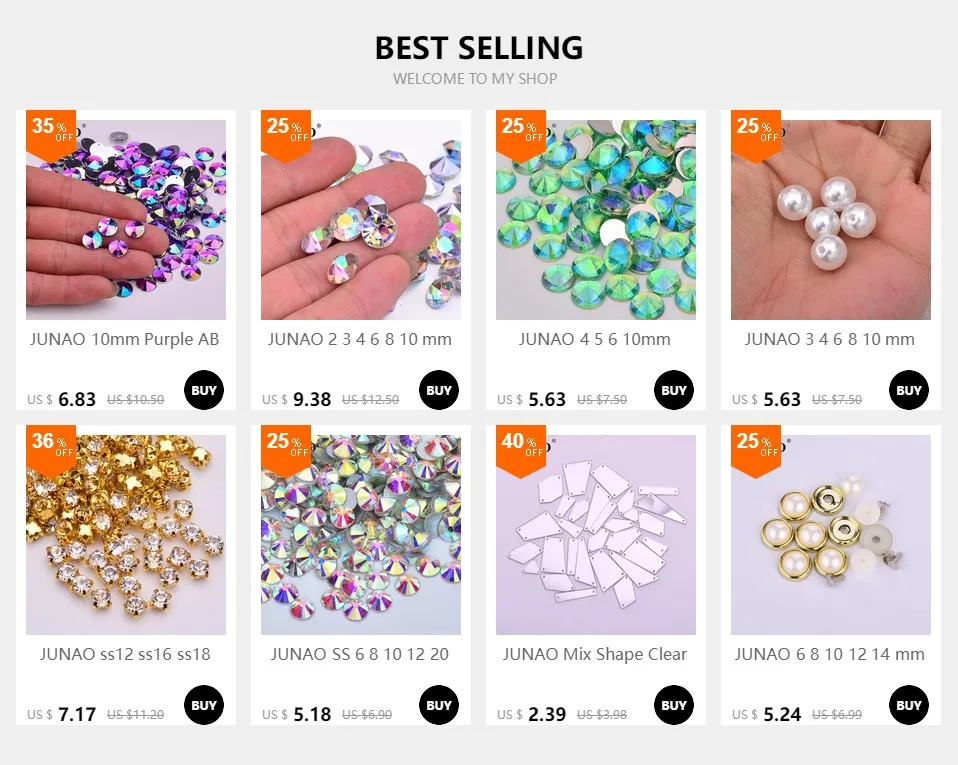Open JUNAO 10mm Purple AB title link
The width and height of the screenshot is (958, 765).
125,339
